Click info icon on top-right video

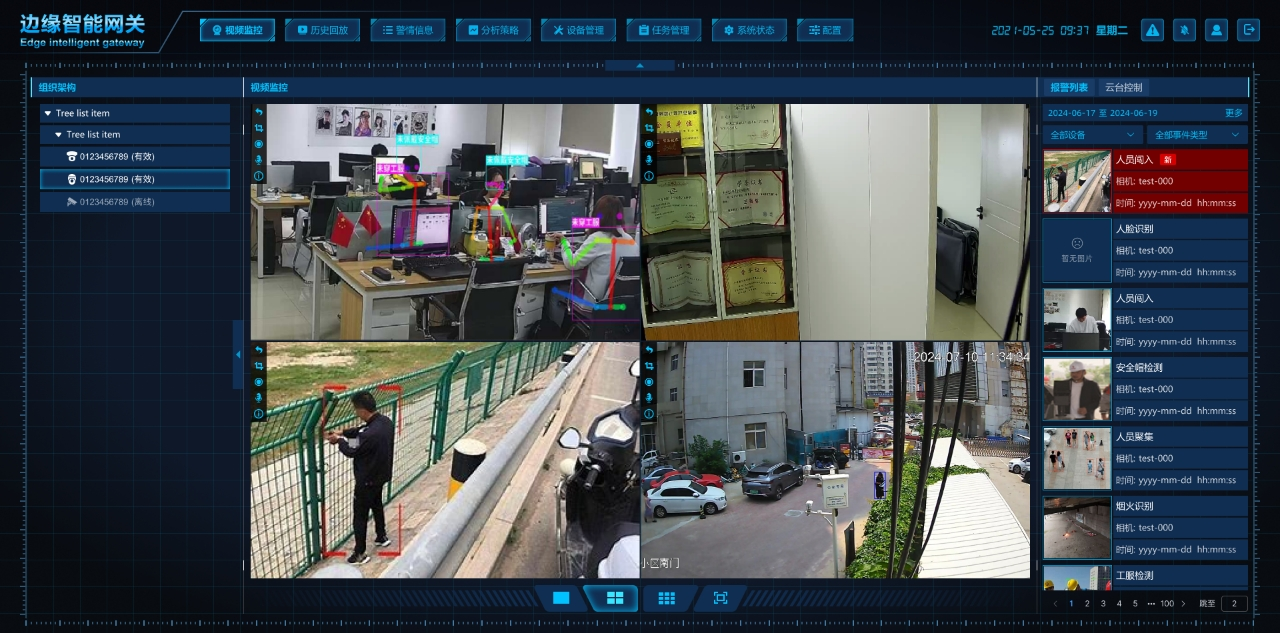(649, 176)
